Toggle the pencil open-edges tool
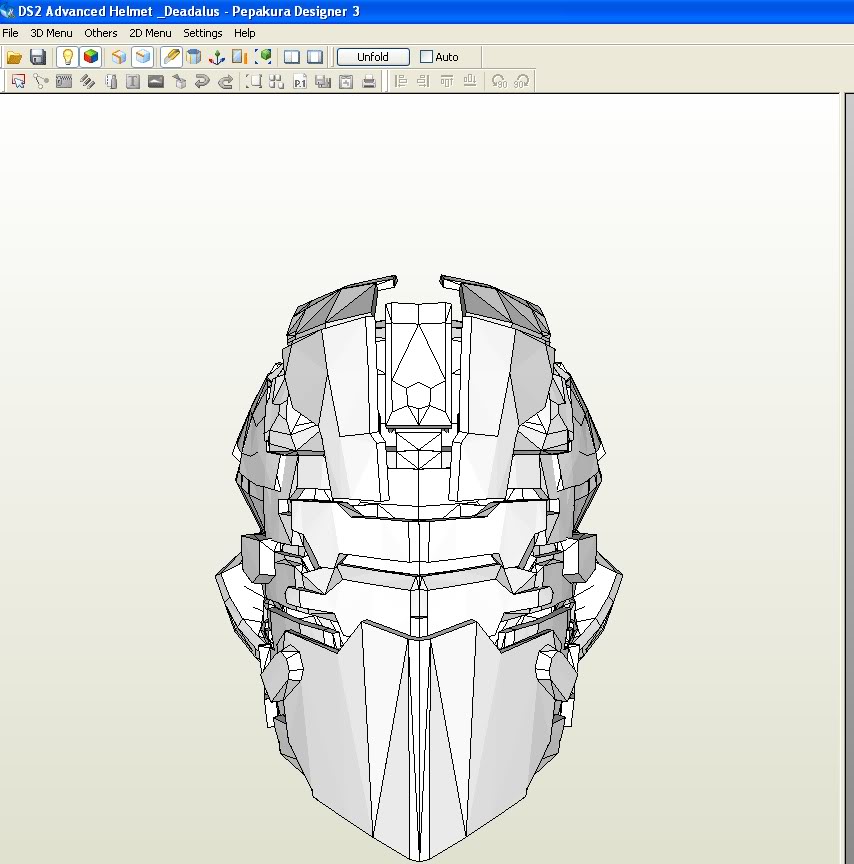The height and width of the screenshot is (864, 854). (171, 57)
